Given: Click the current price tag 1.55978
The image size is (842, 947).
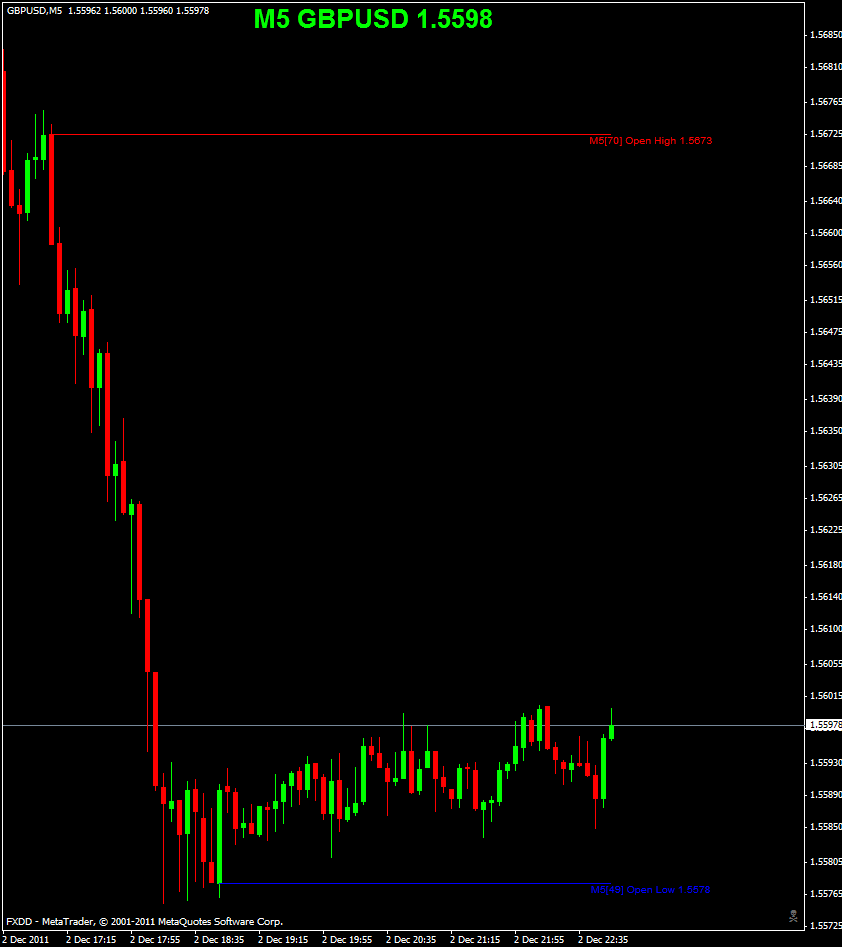Looking at the screenshot, I should point(824,725).
